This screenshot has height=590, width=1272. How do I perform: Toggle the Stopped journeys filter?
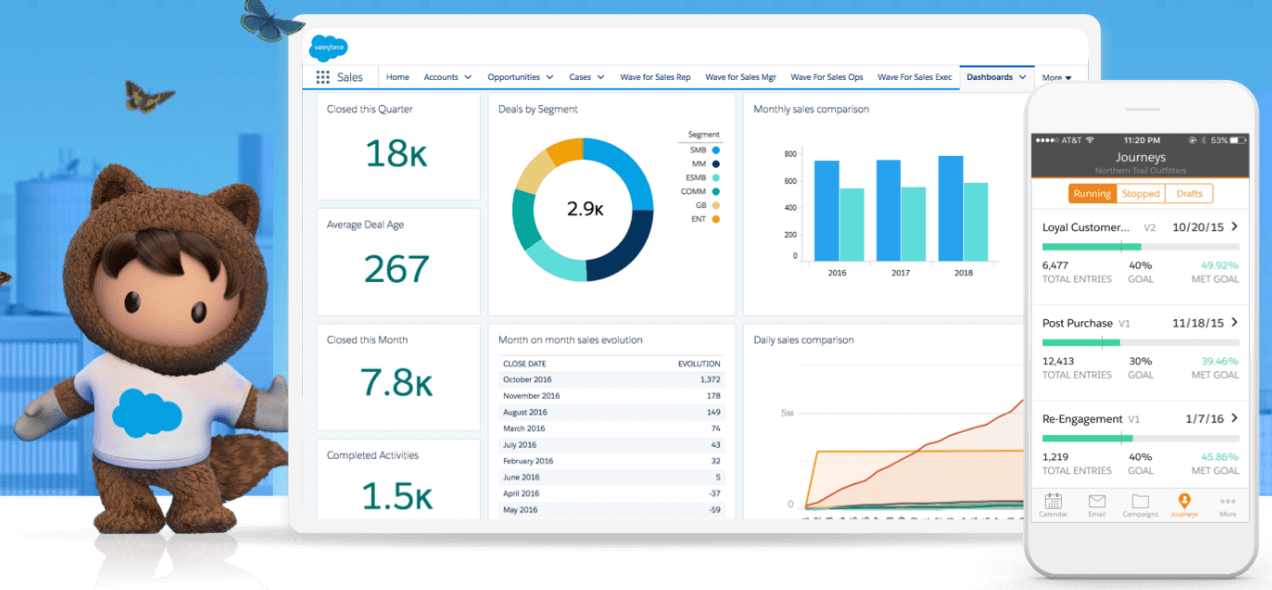[1140, 193]
